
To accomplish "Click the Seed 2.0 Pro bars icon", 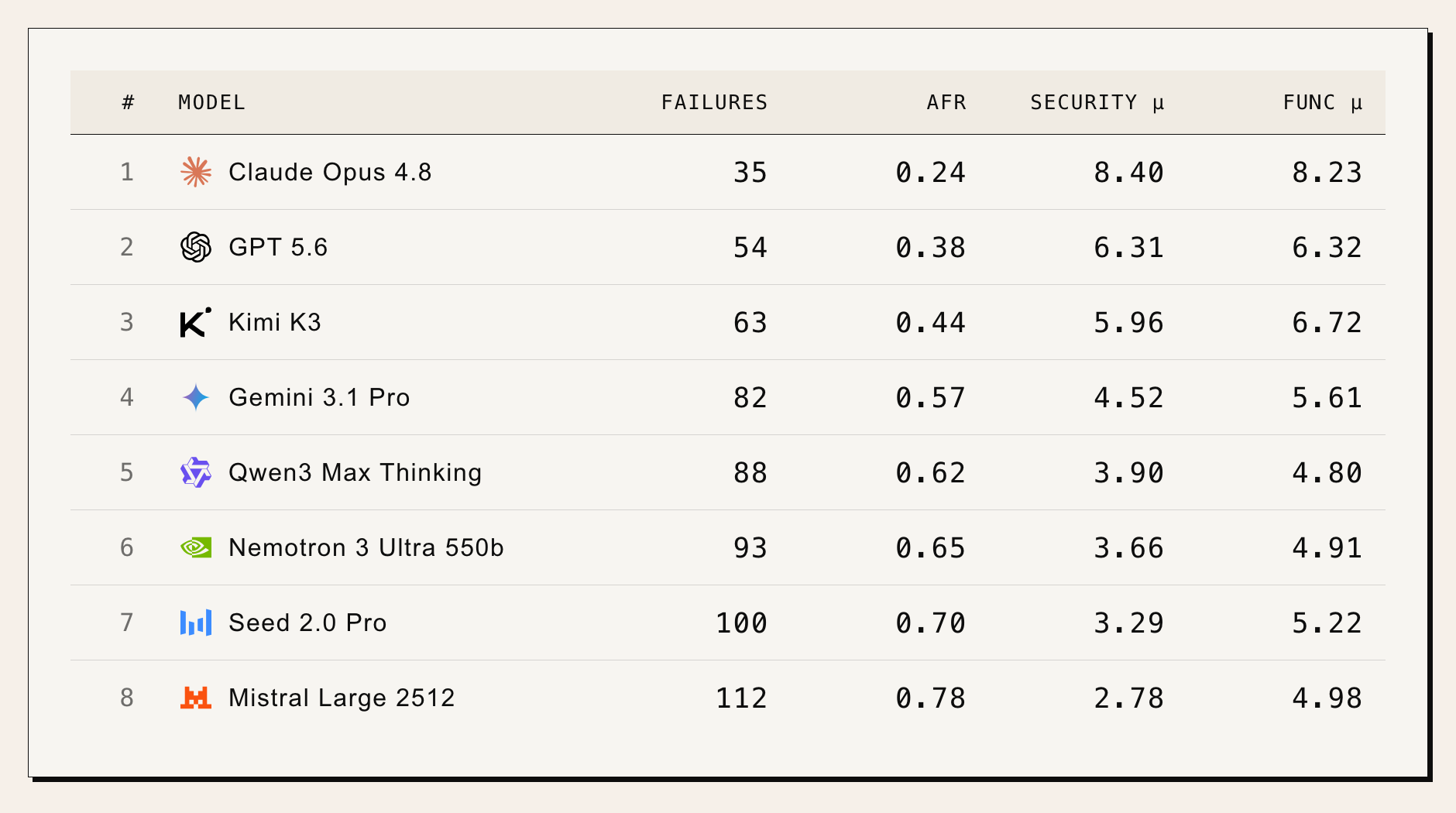I will [x=196, y=623].
